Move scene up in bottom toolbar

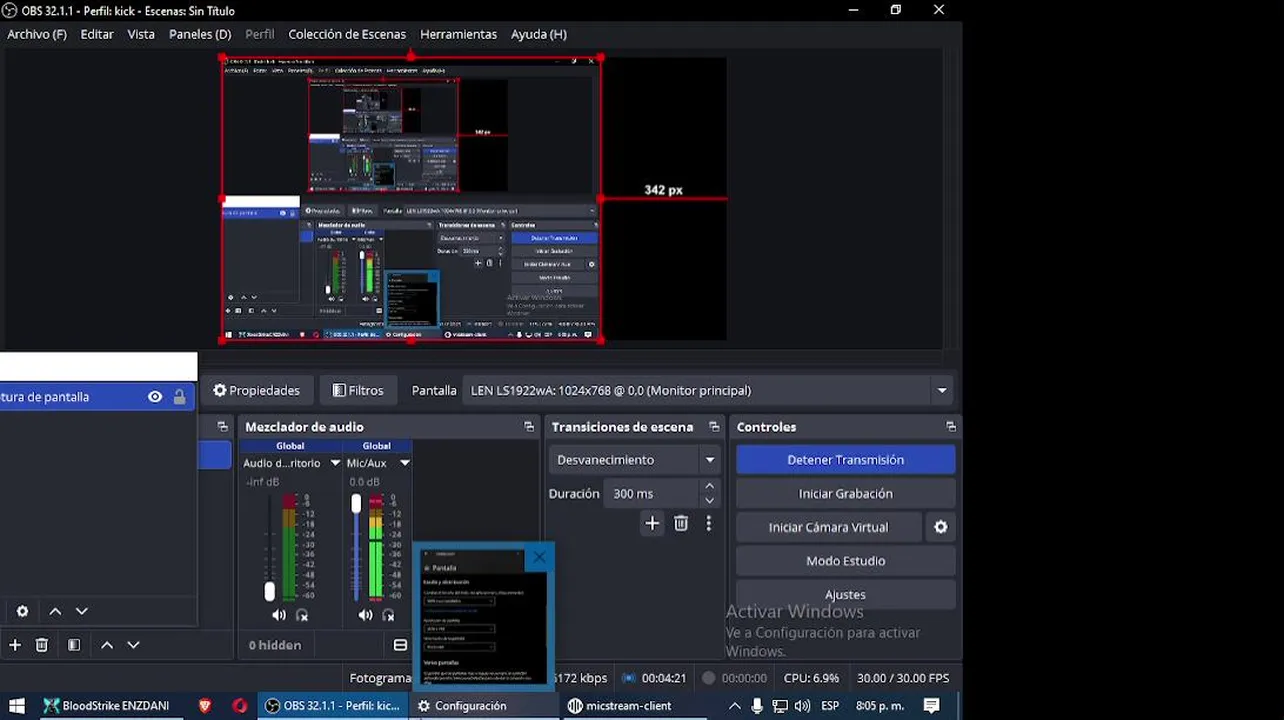(107, 645)
